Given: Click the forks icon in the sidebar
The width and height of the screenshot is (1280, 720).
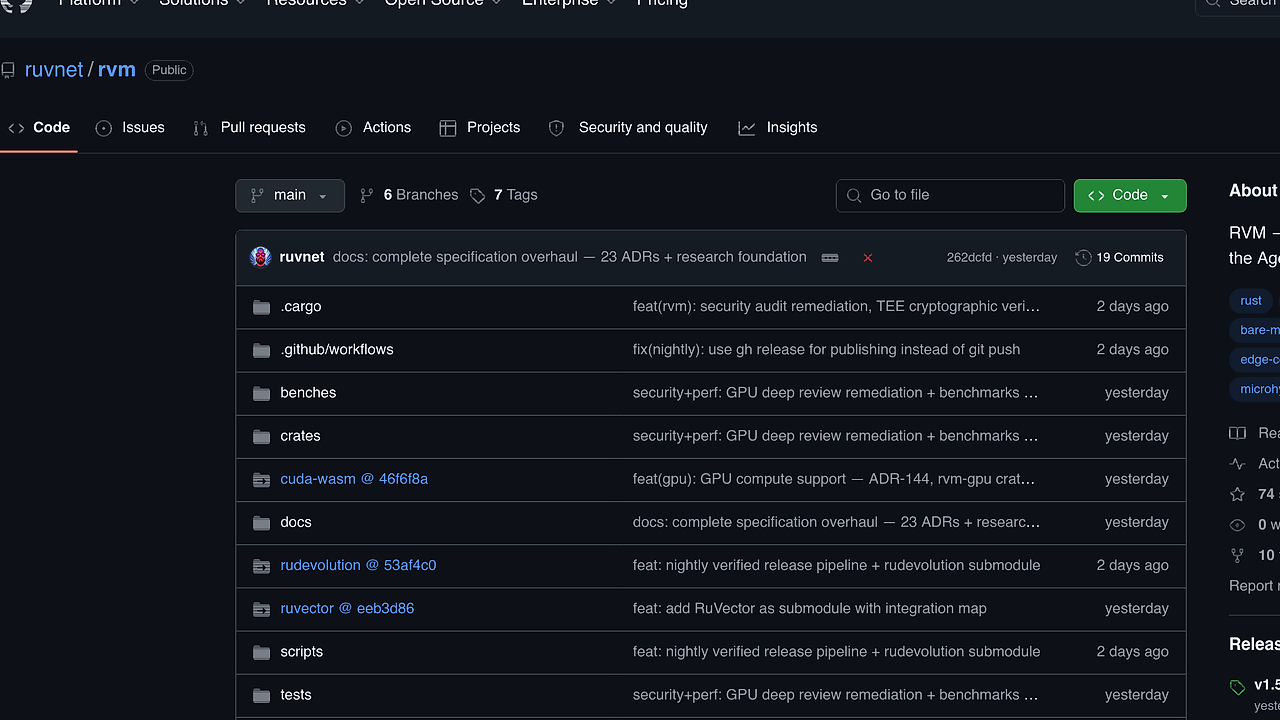Looking at the screenshot, I should pos(1238,555).
